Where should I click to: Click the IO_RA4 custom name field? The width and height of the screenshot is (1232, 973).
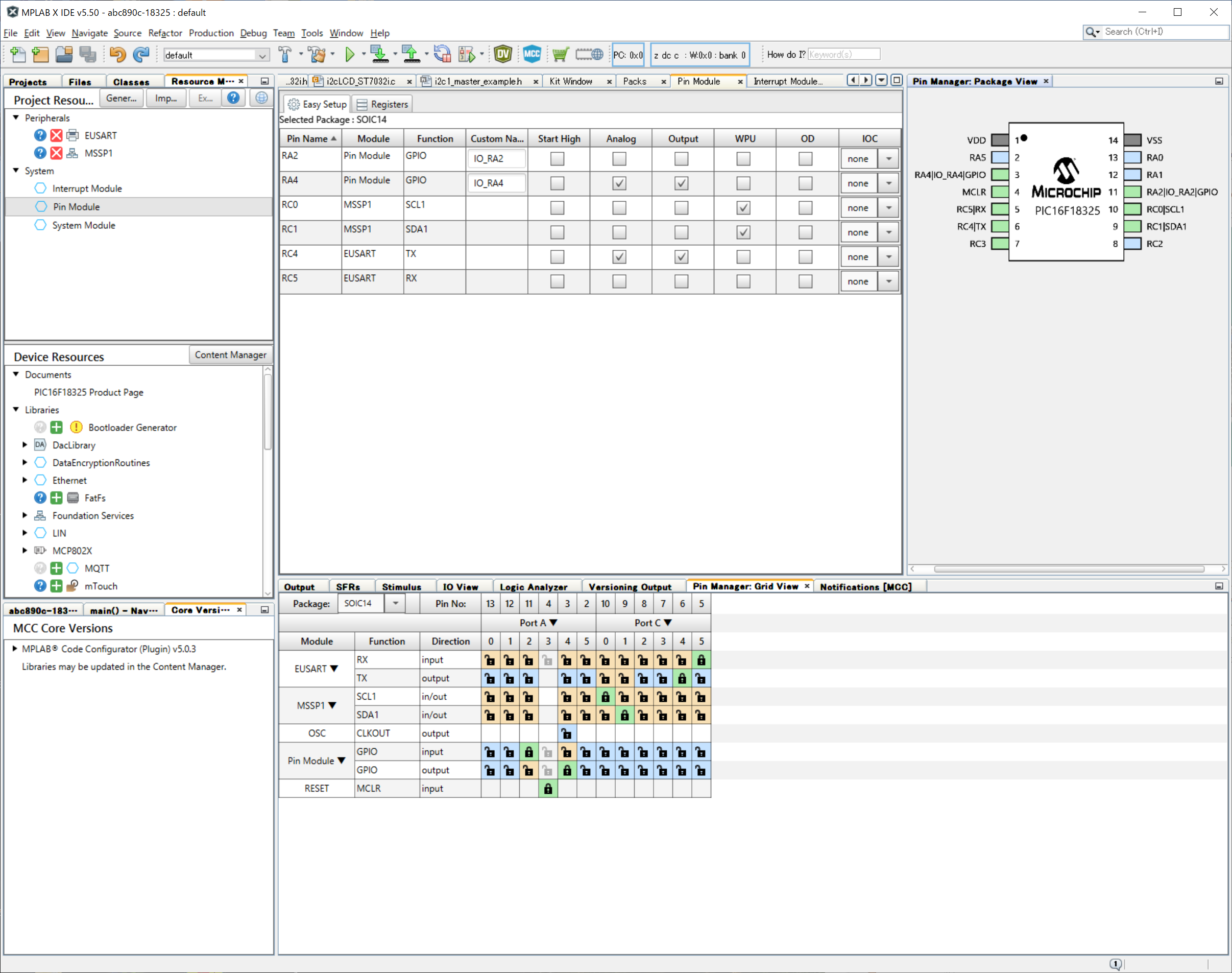[496, 183]
